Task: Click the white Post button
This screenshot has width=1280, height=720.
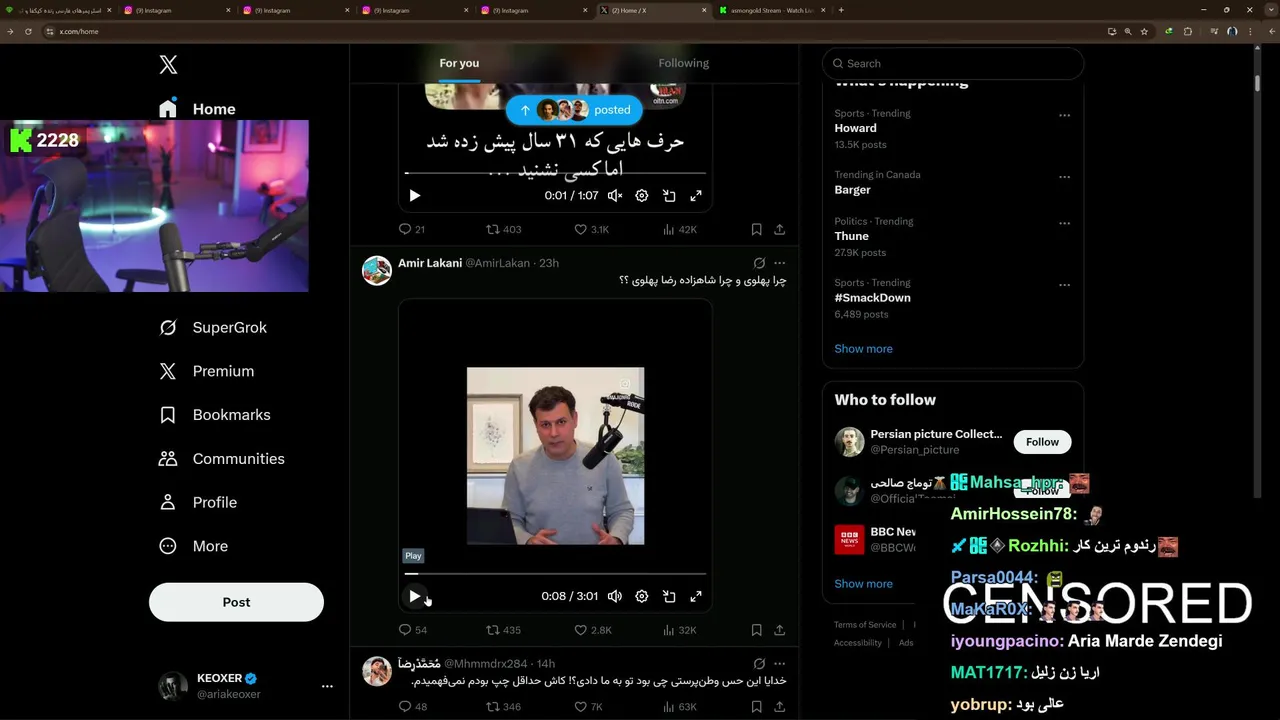Action: [236, 602]
